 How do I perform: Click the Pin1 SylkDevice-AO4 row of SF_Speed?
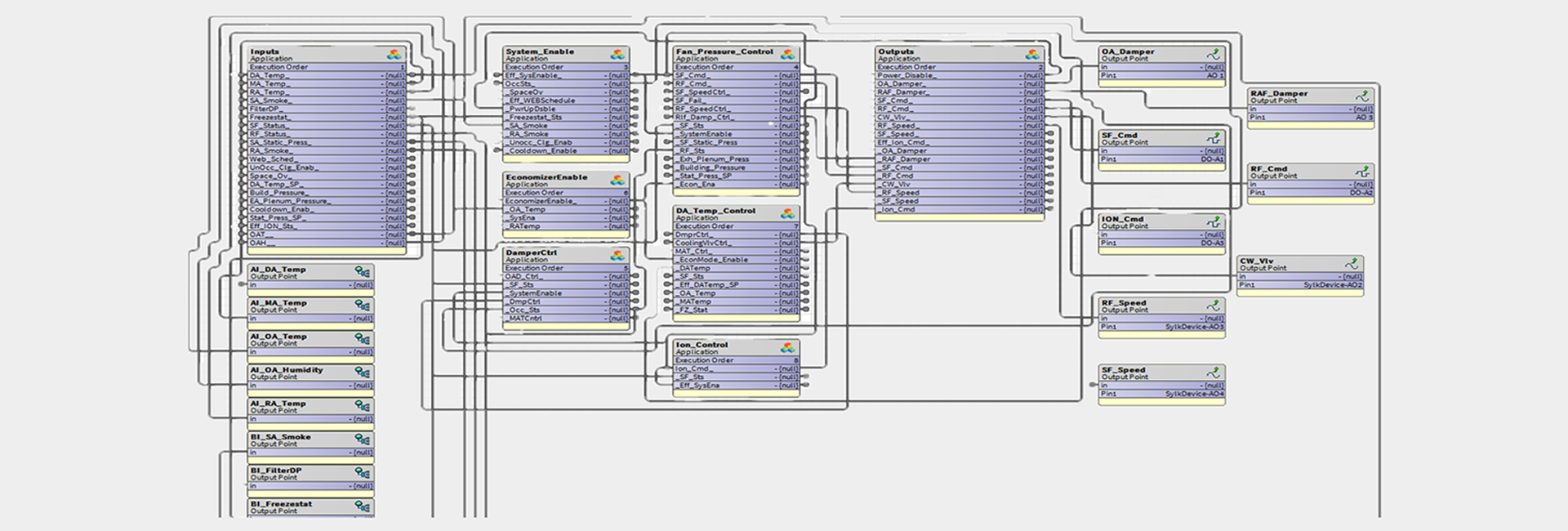click(x=1162, y=394)
